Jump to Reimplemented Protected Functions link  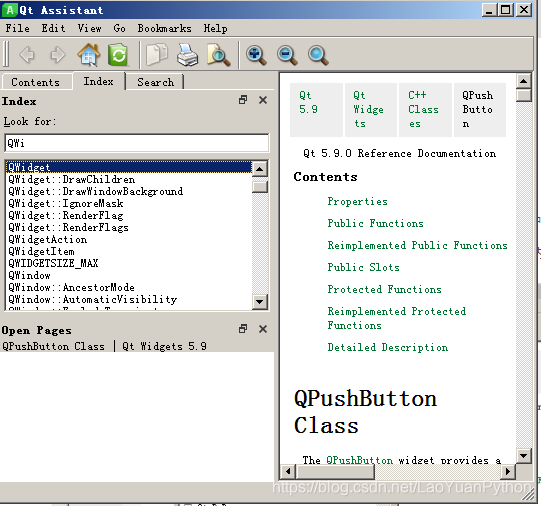(397, 318)
